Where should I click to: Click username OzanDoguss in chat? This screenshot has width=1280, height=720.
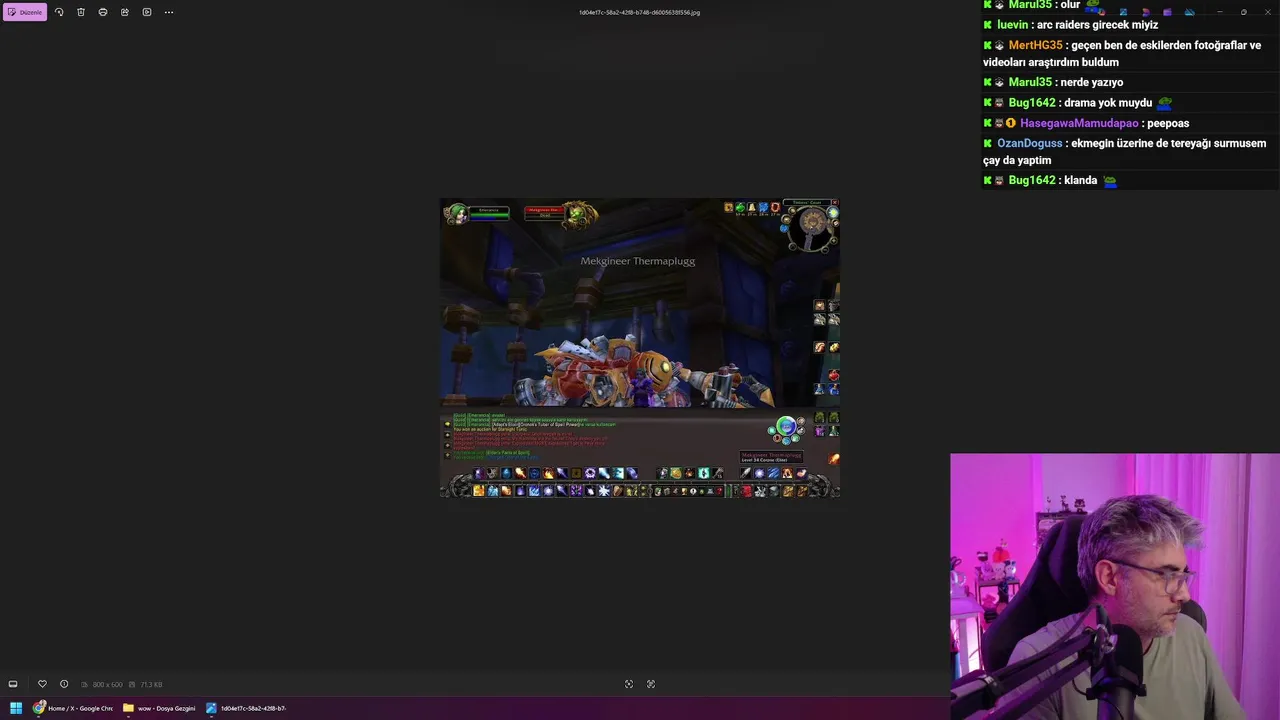[1029, 143]
